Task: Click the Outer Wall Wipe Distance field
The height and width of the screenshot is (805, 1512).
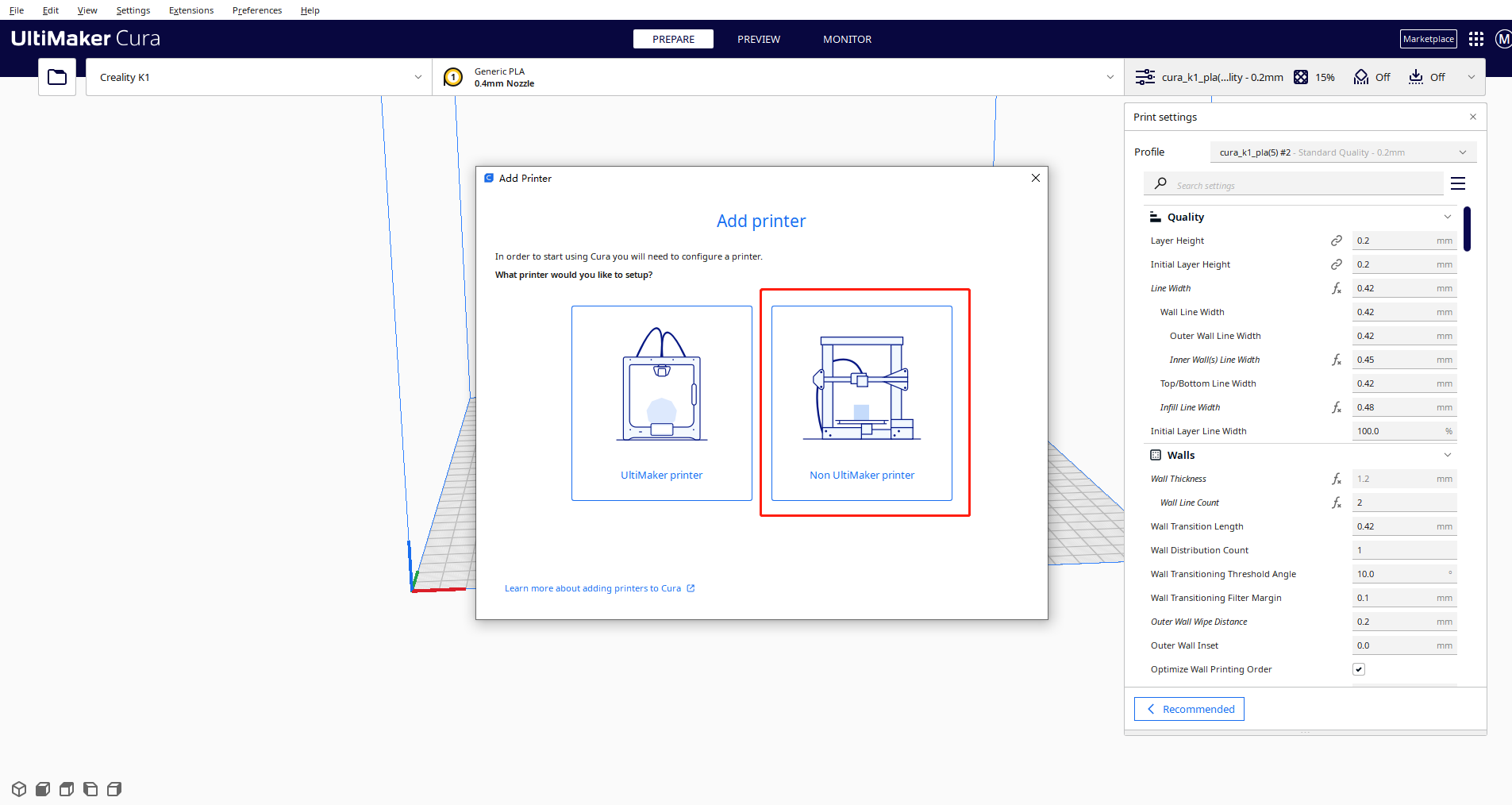Action: (x=1404, y=622)
